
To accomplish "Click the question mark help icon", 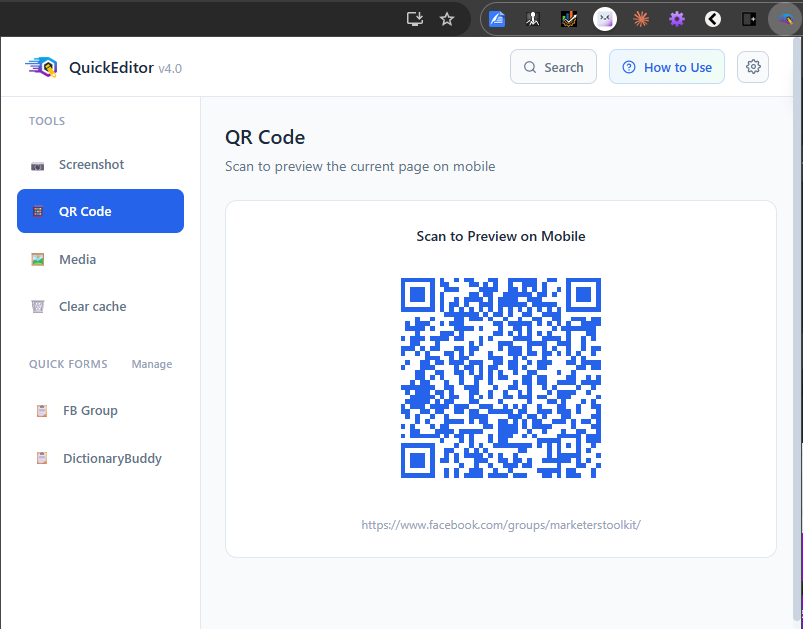I will (x=629, y=67).
